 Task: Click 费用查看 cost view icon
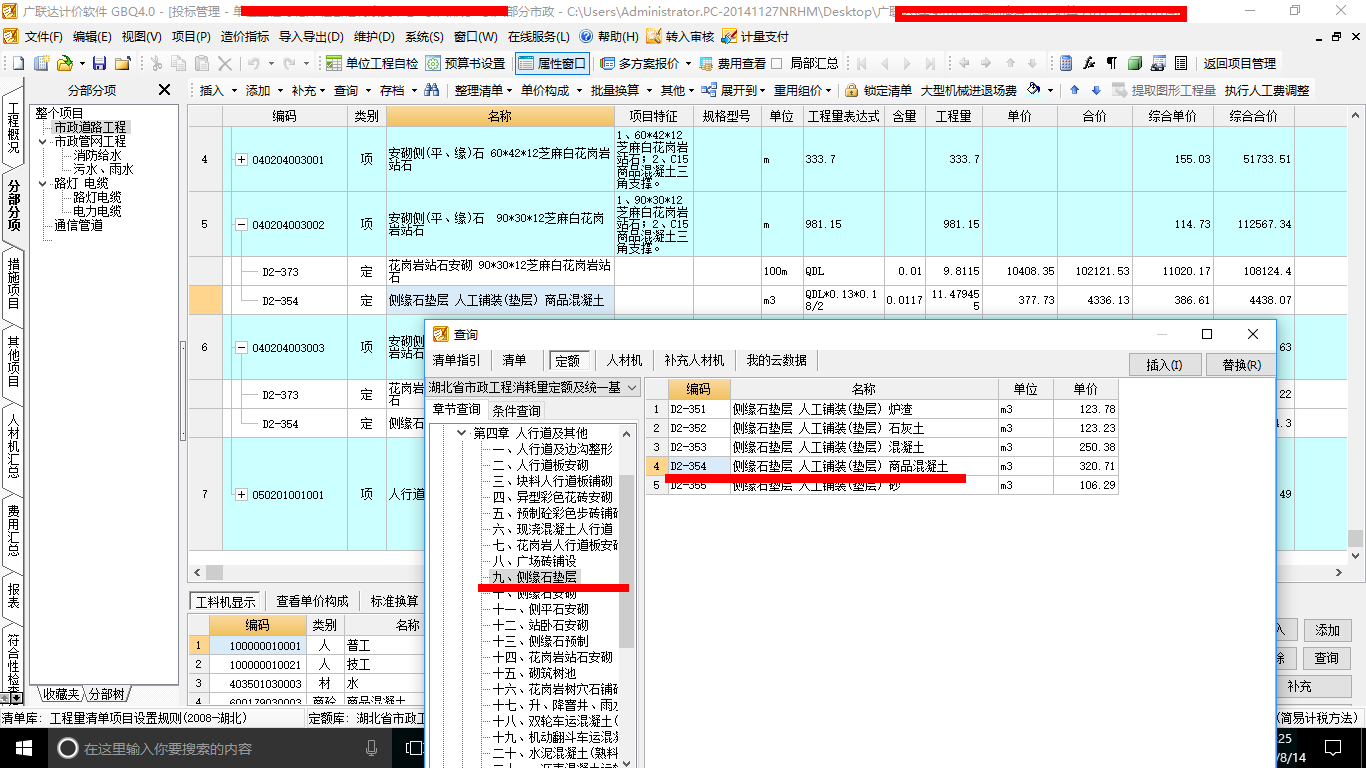point(708,63)
